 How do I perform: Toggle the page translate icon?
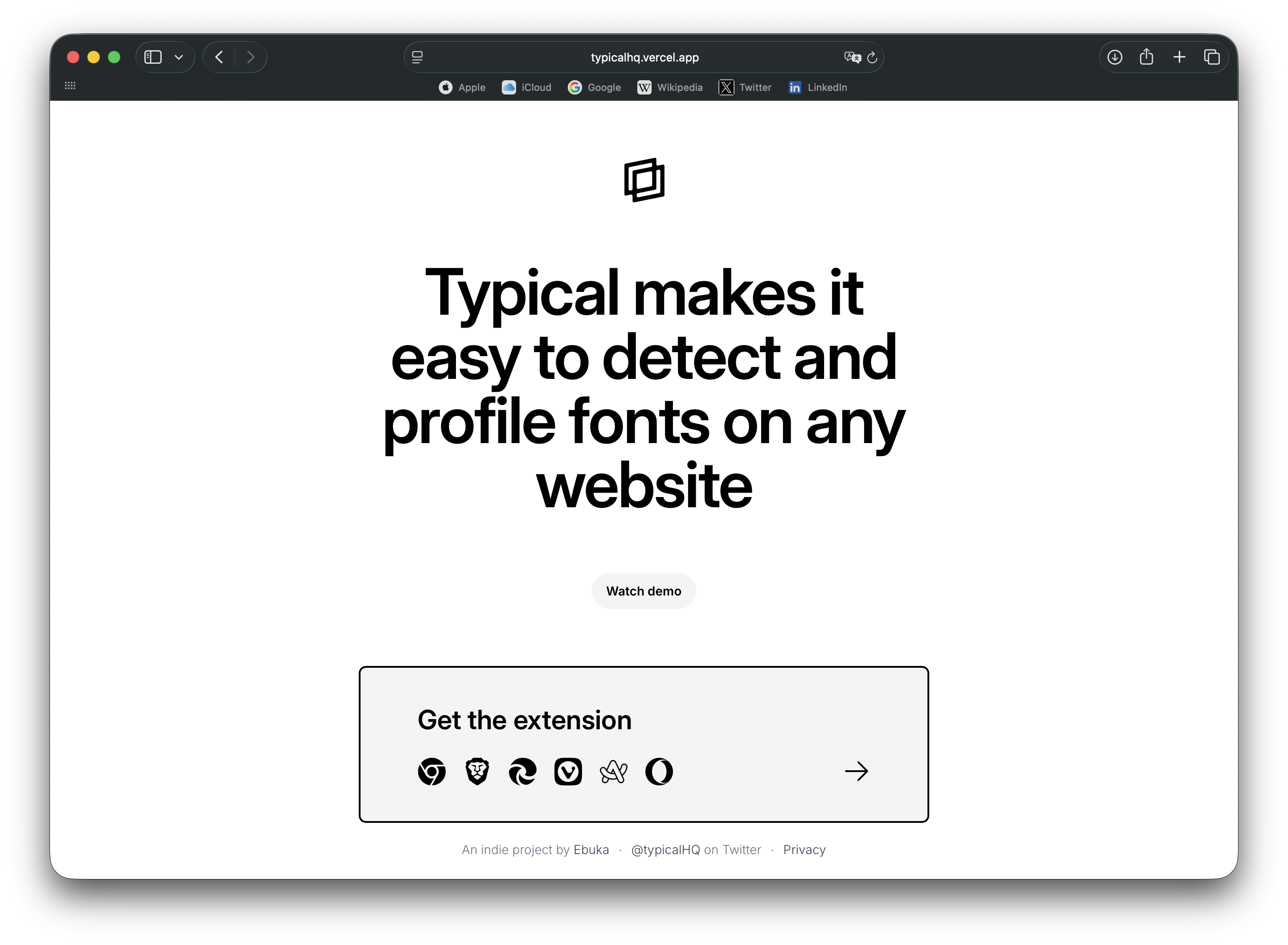point(852,57)
